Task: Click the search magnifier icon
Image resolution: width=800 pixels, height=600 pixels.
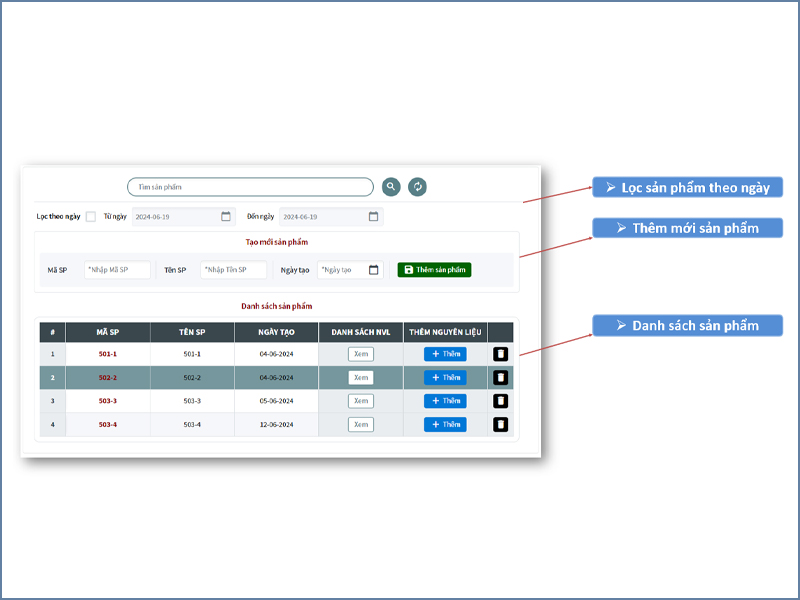Action: click(x=391, y=187)
